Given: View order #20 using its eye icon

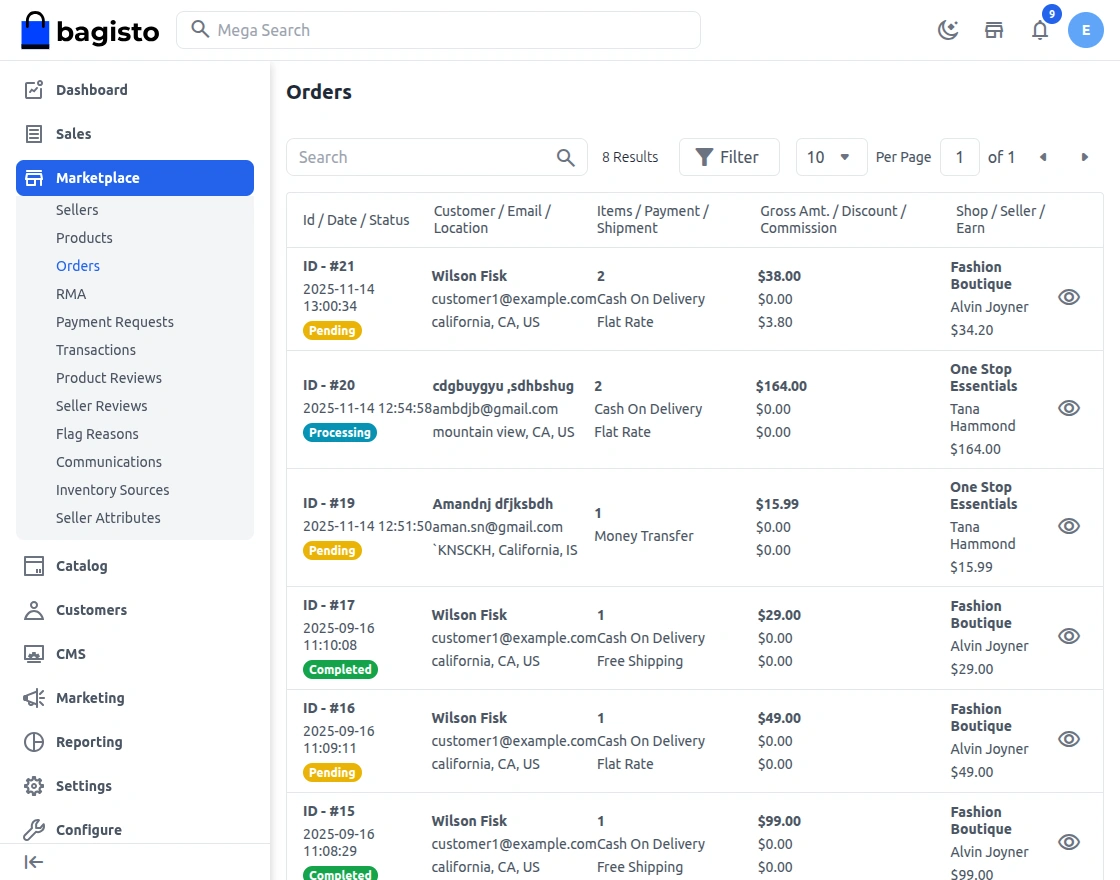Looking at the screenshot, I should click(x=1069, y=408).
